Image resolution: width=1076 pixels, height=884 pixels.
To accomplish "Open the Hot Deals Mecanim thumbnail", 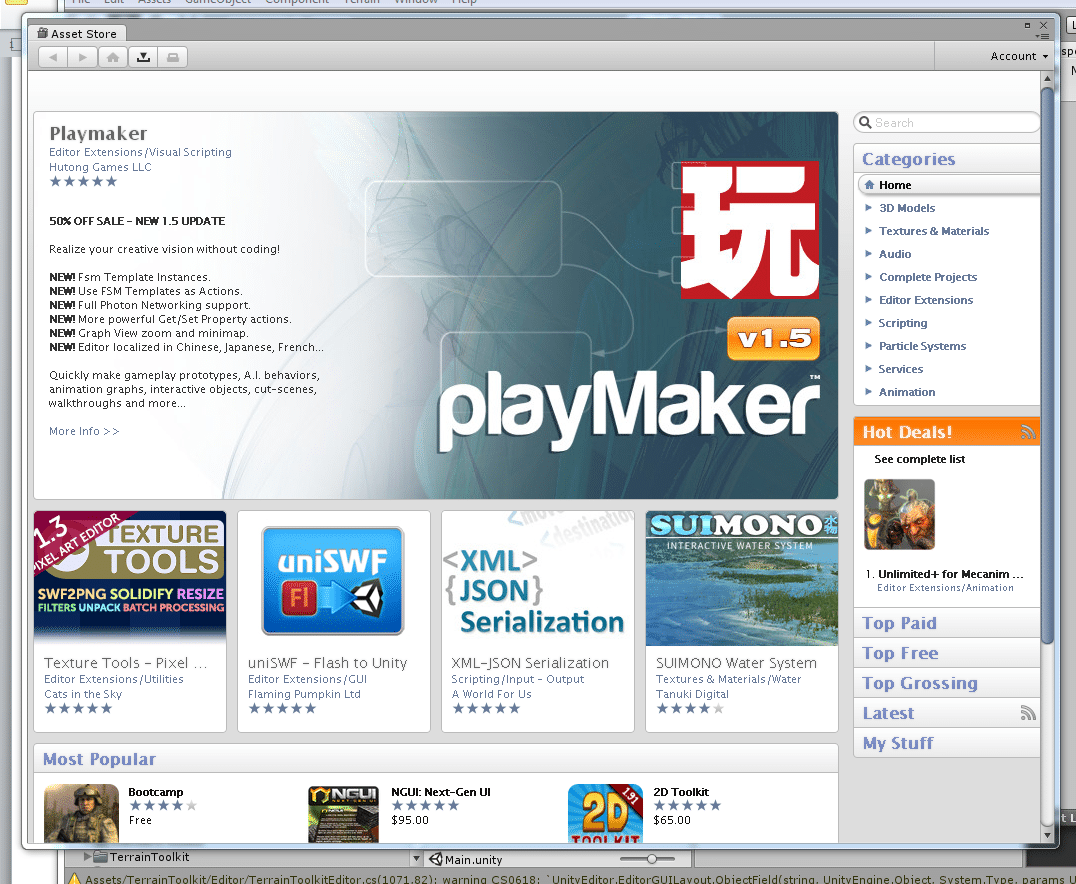I will pyautogui.click(x=899, y=514).
